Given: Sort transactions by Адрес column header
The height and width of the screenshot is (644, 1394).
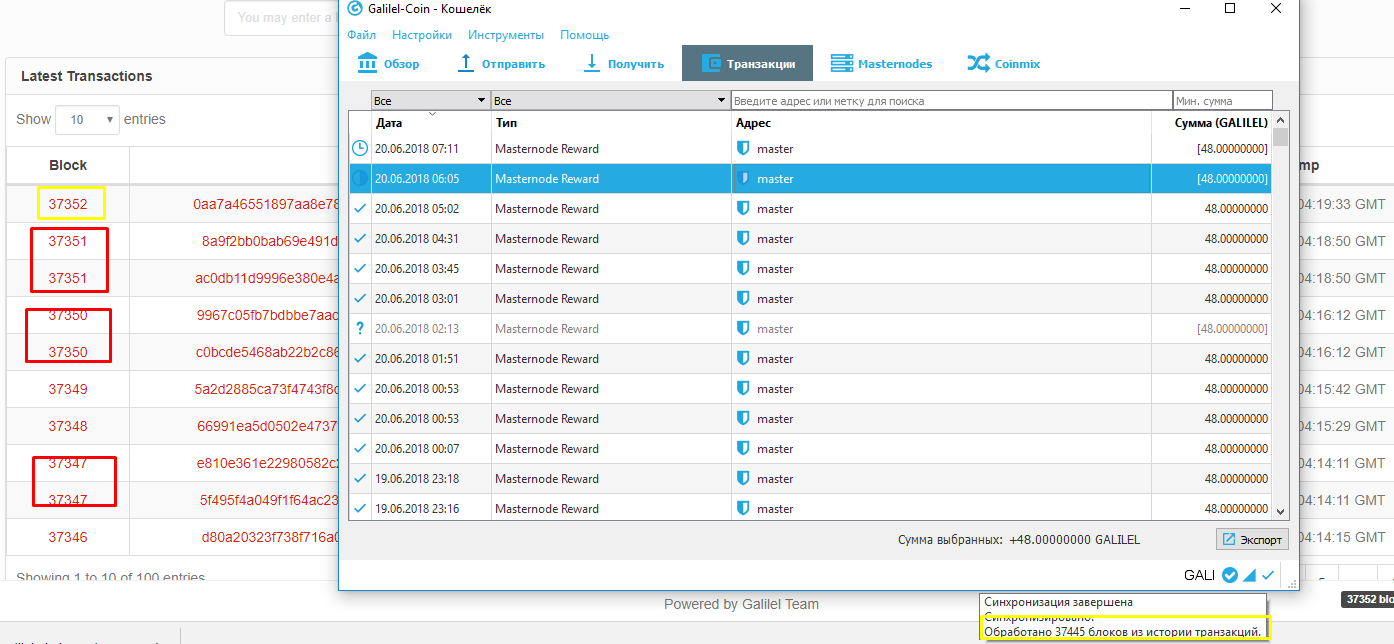Looking at the screenshot, I should pyautogui.click(x=941, y=123).
